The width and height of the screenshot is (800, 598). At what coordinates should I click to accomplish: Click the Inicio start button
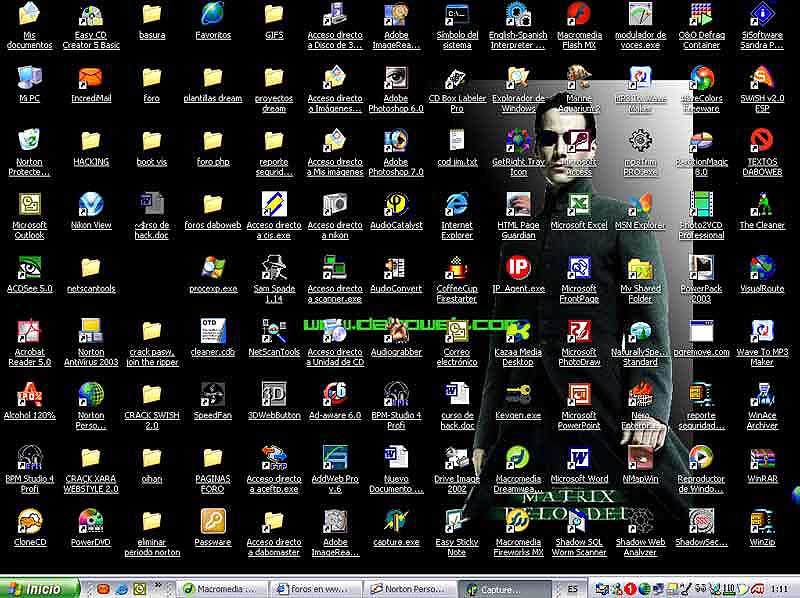click(x=39, y=589)
